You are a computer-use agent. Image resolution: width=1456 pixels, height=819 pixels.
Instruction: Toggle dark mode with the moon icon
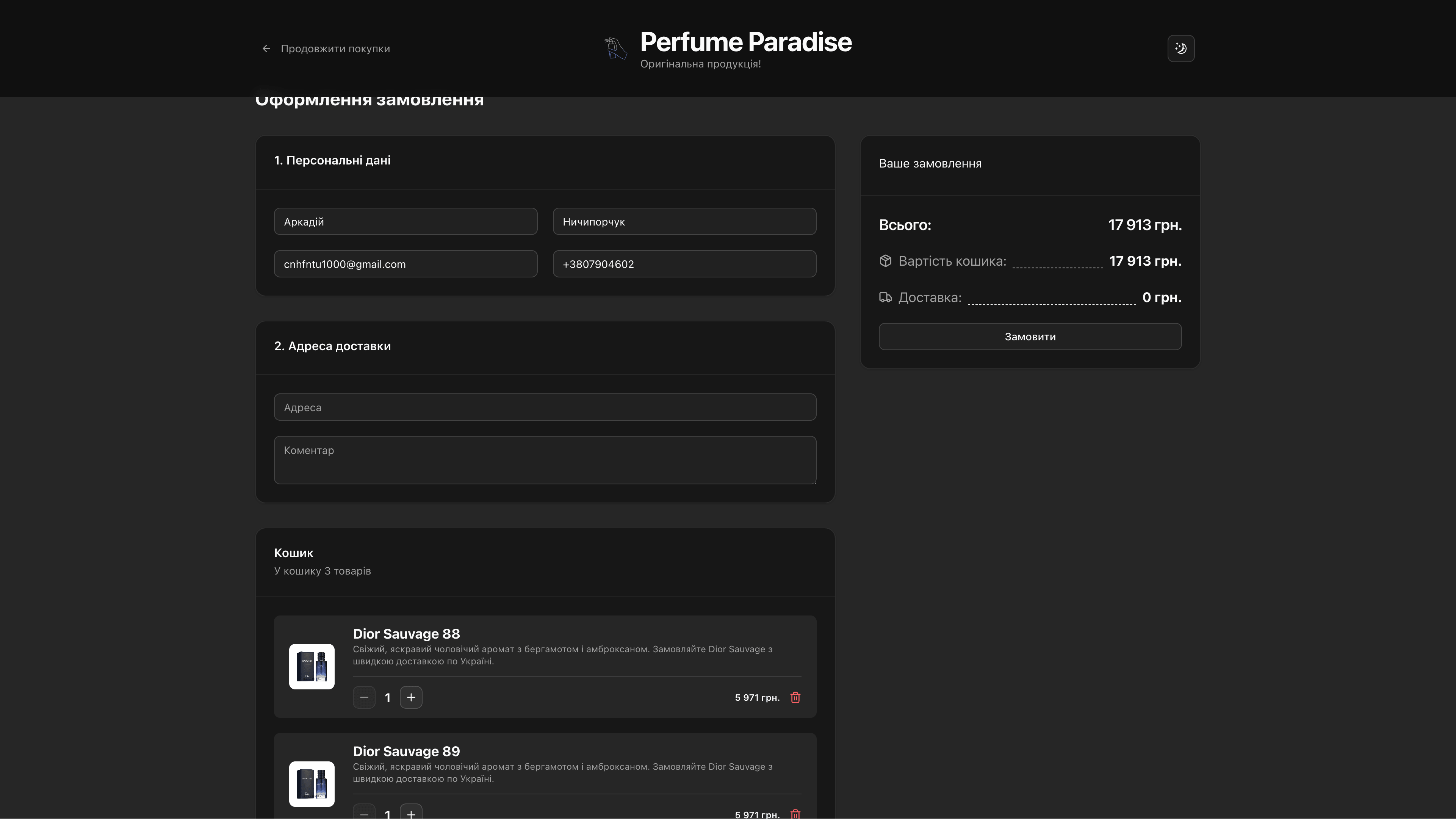pos(1181,48)
